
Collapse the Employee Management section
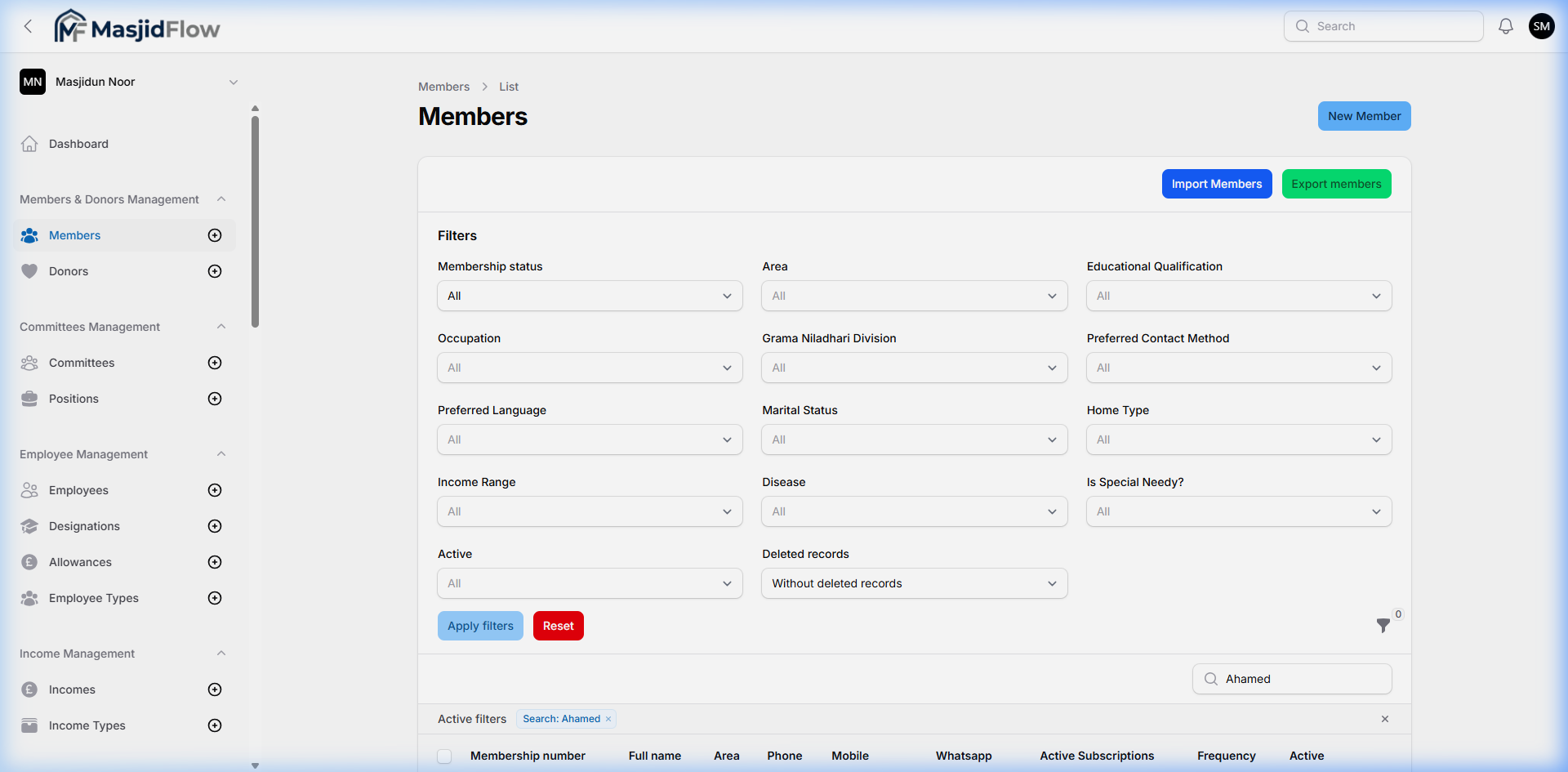[221, 453]
